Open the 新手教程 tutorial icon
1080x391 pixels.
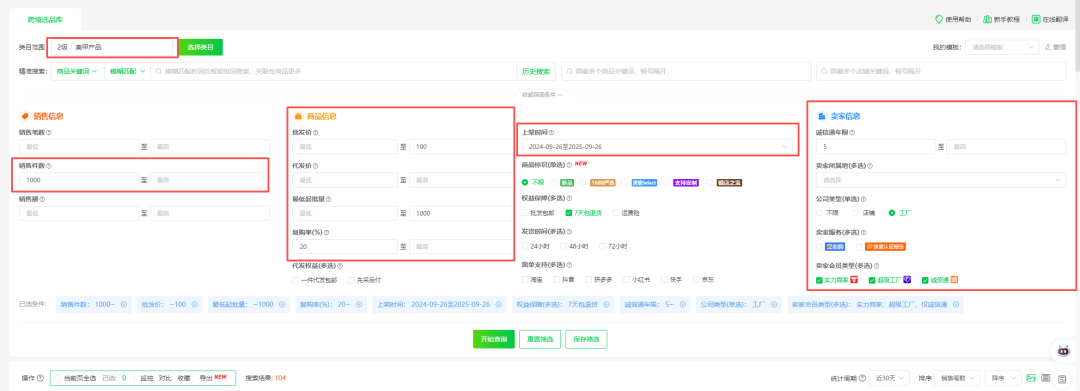click(x=988, y=19)
